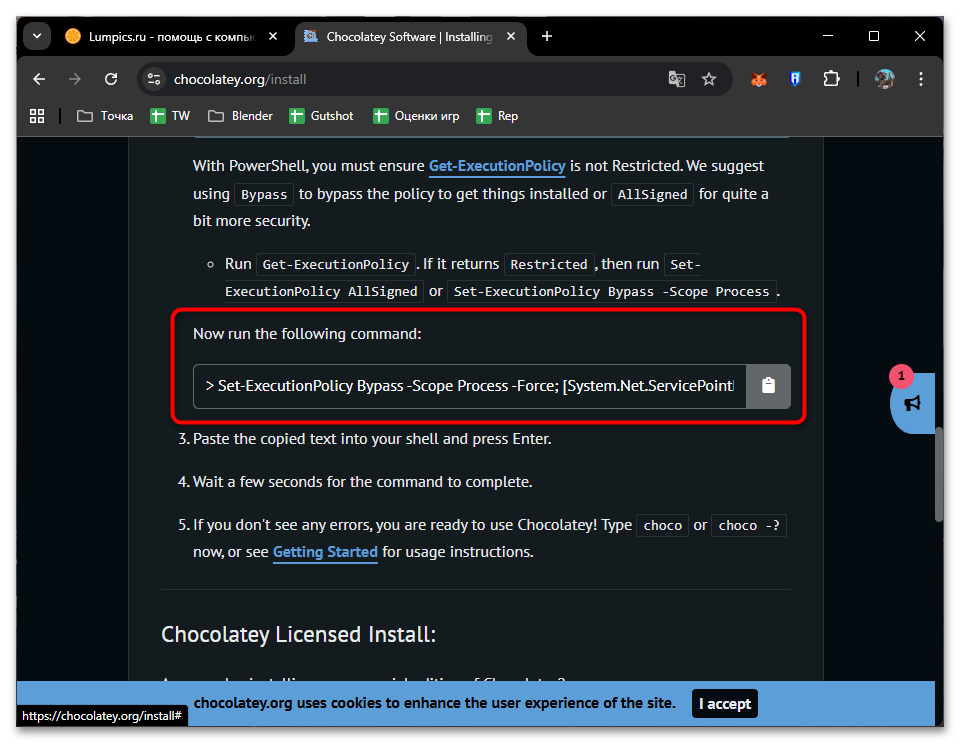
Task: Open the megaphone notification with badge 1
Action: [x=912, y=404]
